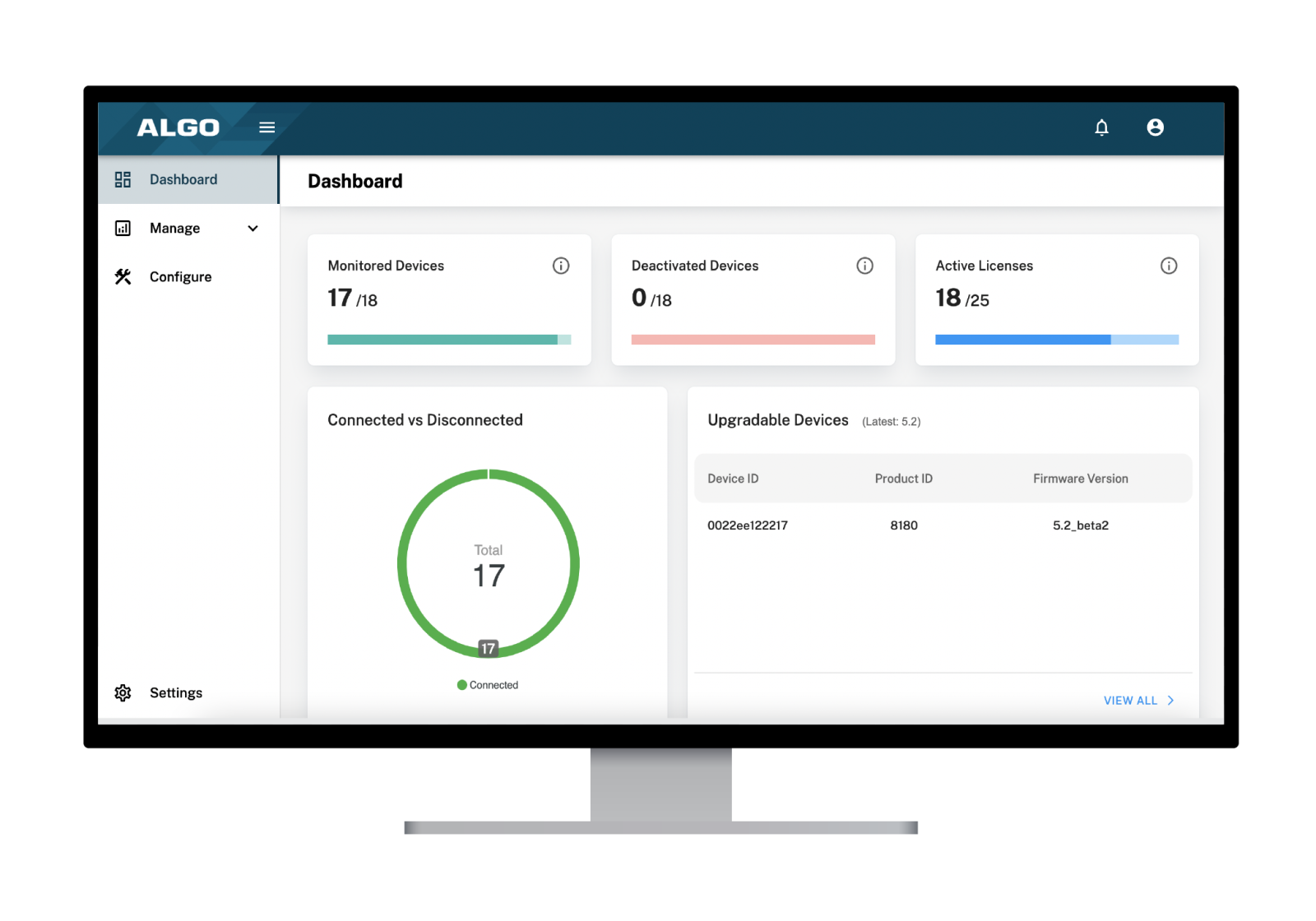This screenshot has width=1316, height=921.
Task: Click the ALGO logo
Action: 178,127
